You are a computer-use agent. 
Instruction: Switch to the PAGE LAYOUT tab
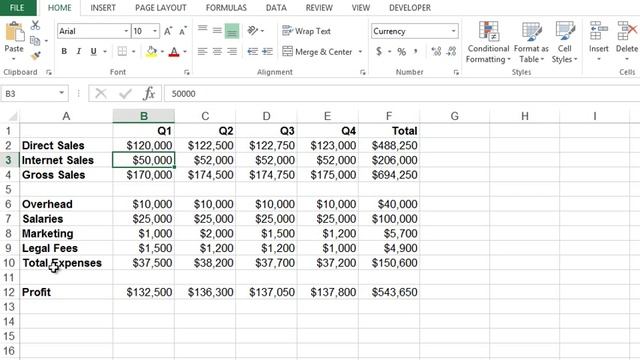[161, 8]
